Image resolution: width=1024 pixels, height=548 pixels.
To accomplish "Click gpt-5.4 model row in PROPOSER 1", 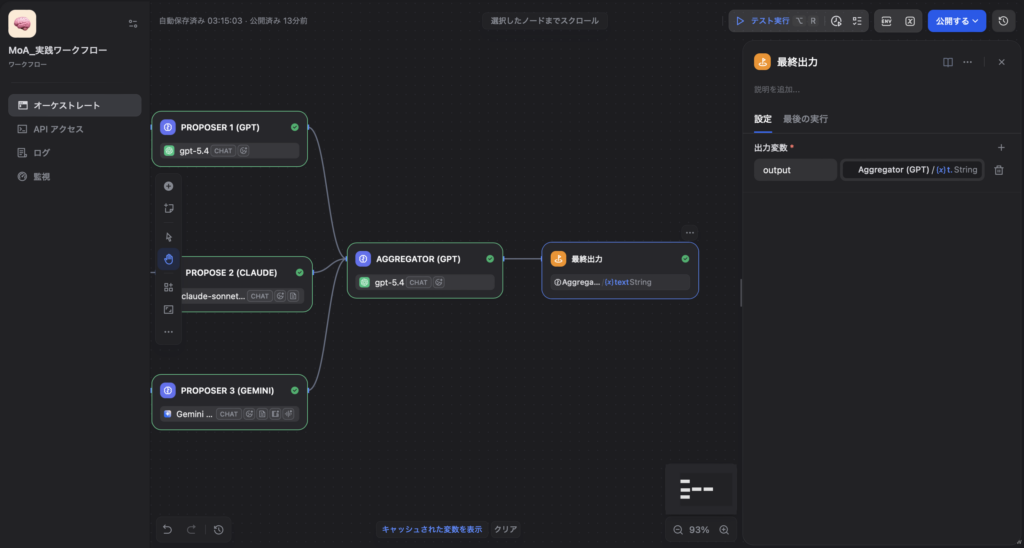I will pyautogui.click(x=229, y=151).
